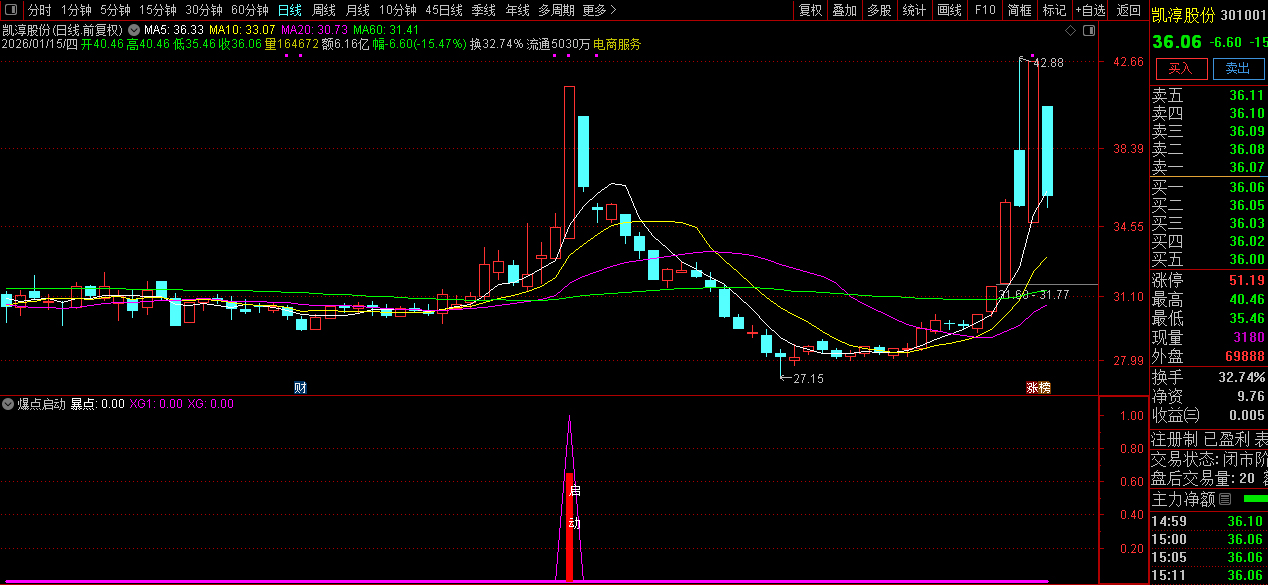1268x585 pixels.
Task: Click the diamond marker icon above chart
Action: [x=1071, y=31]
